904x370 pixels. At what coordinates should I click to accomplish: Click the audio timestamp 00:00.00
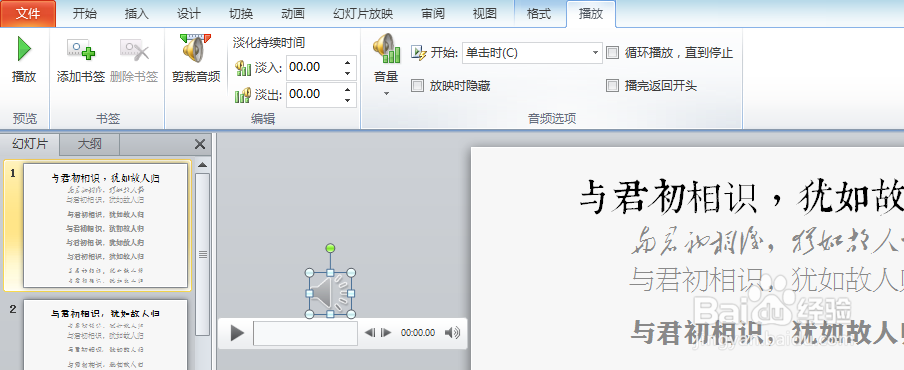point(418,333)
